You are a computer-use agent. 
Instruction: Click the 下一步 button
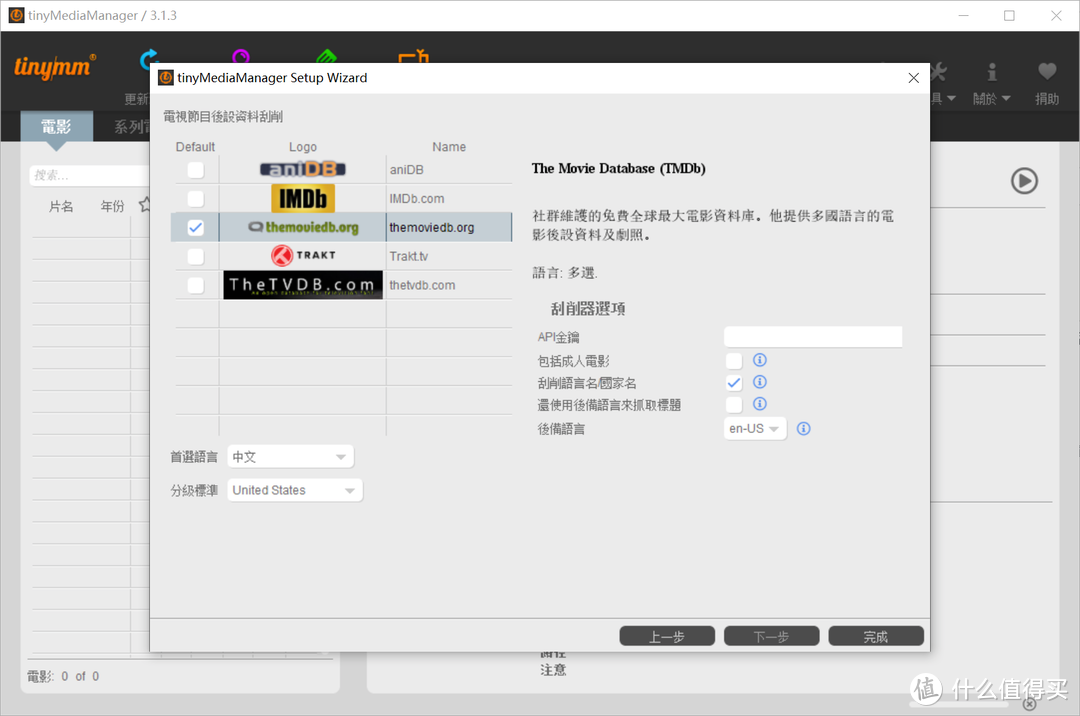[771, 637]
